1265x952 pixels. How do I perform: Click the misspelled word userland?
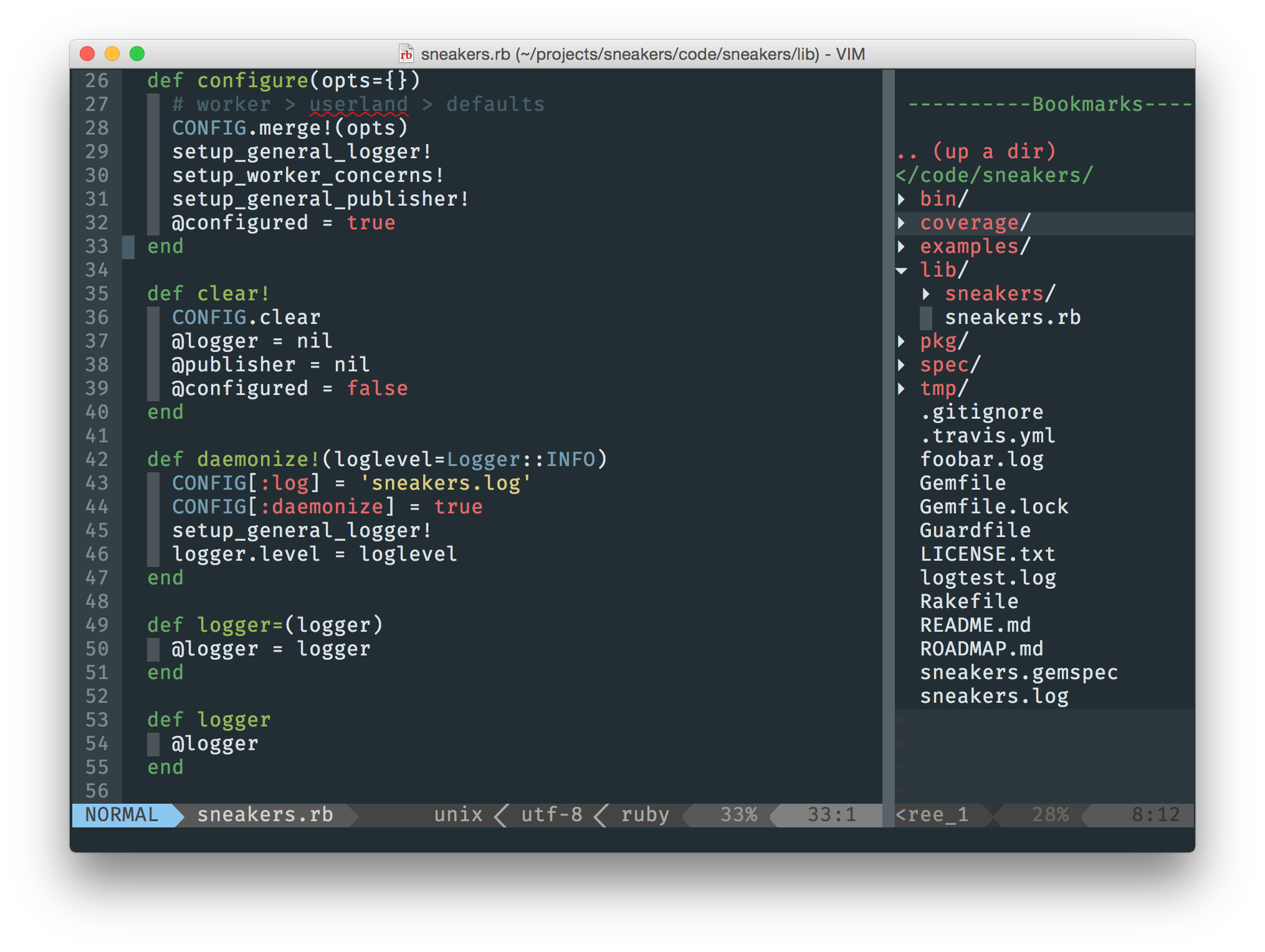358,105
